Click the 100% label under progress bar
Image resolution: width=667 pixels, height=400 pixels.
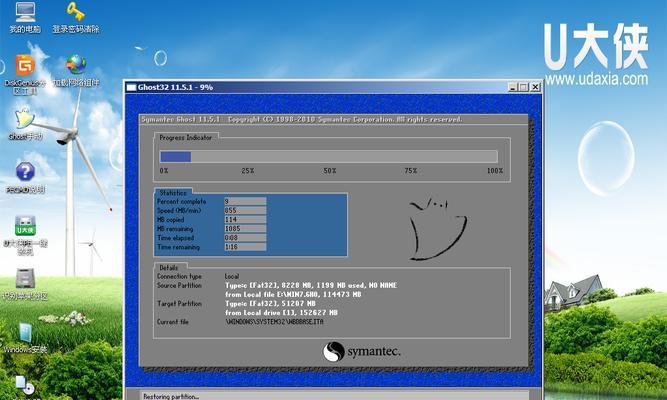[x=495, y=171]
